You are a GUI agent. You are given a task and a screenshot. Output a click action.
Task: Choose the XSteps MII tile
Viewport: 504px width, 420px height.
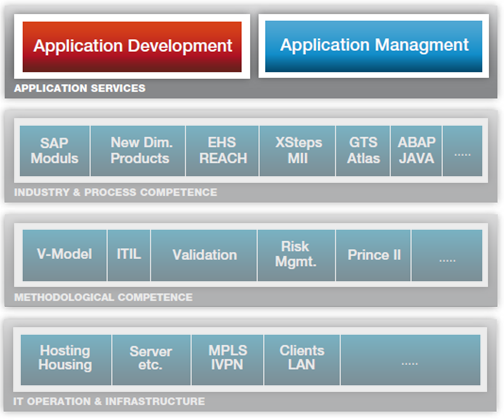[298, 151]
